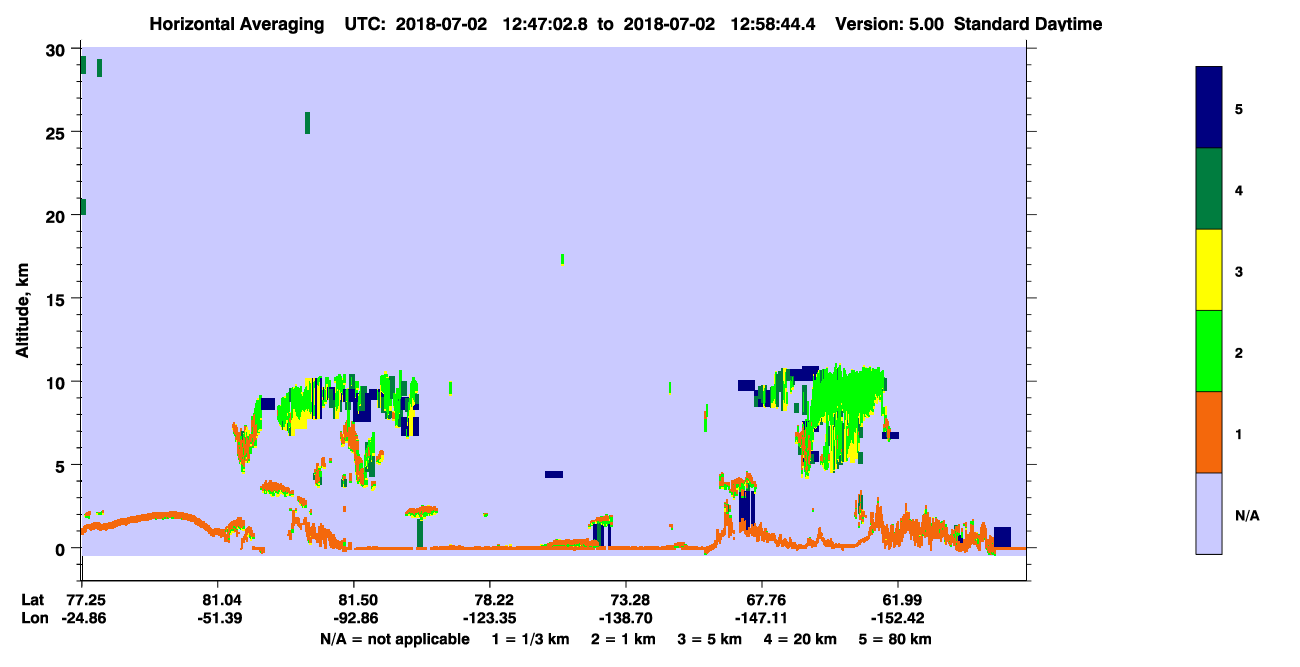The height and width of the screenshot is (667, 1300).
Task: Click the green streak at 26 km altitude
Action: [307, 123]
